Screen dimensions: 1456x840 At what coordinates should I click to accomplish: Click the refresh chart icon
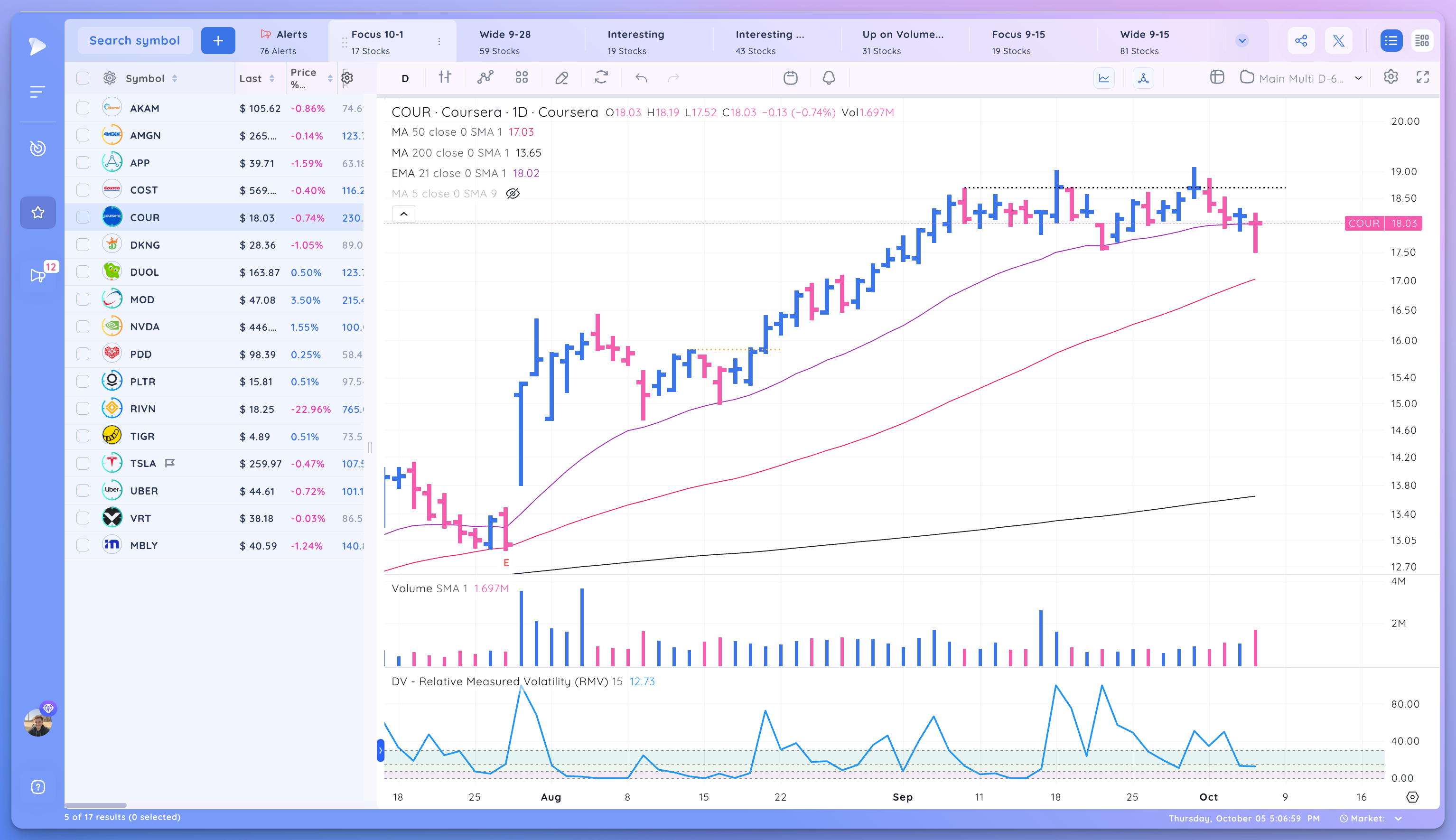(601, 77)
